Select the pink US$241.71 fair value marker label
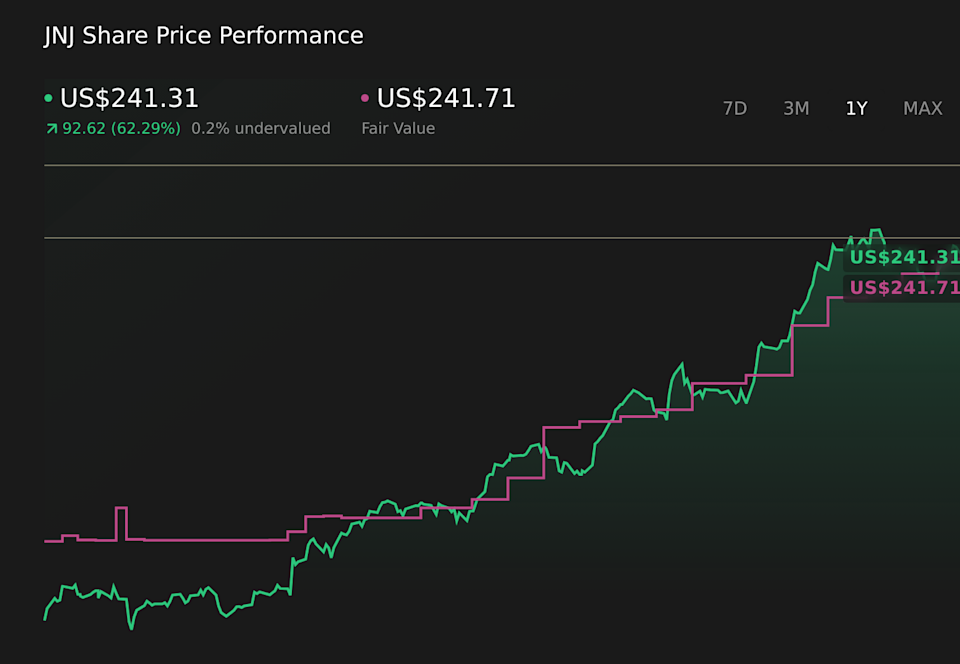Image resolution: width=960 pixels, height=664 pixels. 901,288
